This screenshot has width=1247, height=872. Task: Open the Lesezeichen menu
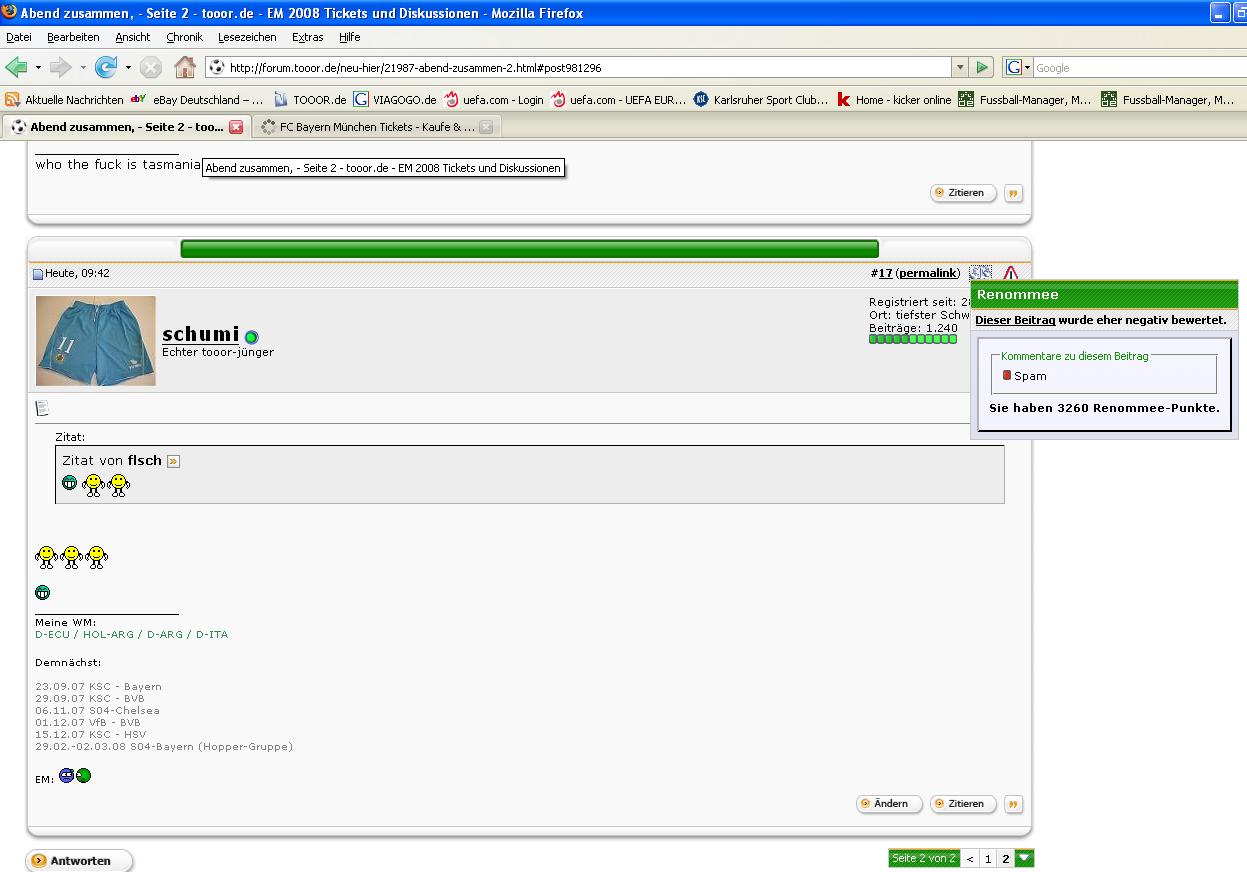(247, 37)
